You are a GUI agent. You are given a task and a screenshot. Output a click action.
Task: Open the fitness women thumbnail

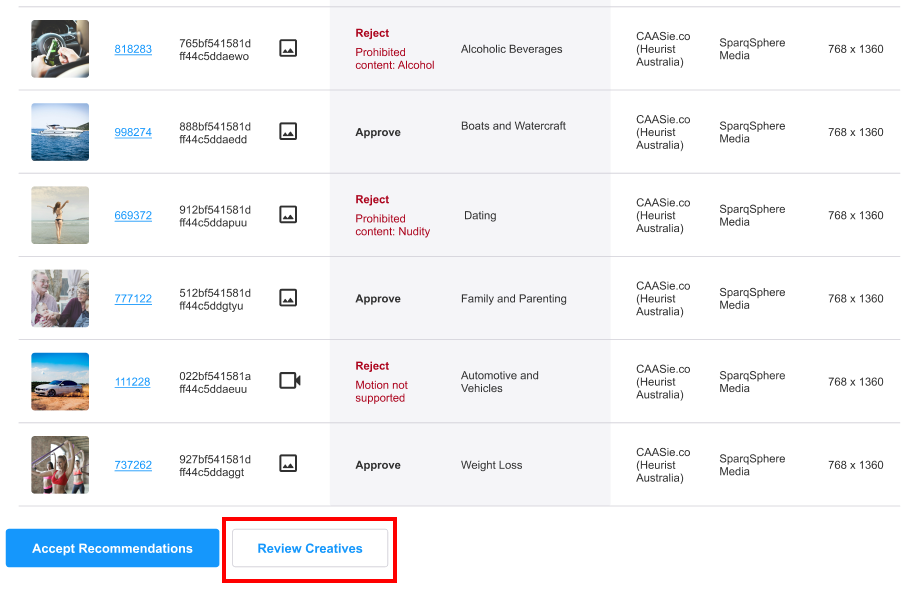pos(60,465)
